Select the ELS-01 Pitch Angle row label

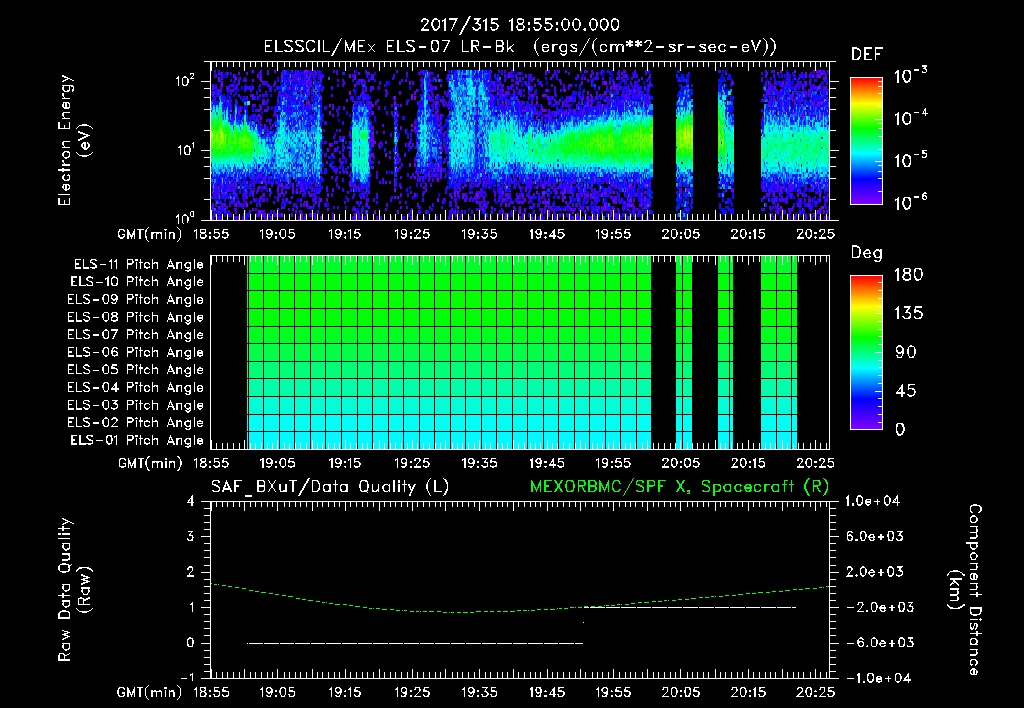[x=137, y=440]
